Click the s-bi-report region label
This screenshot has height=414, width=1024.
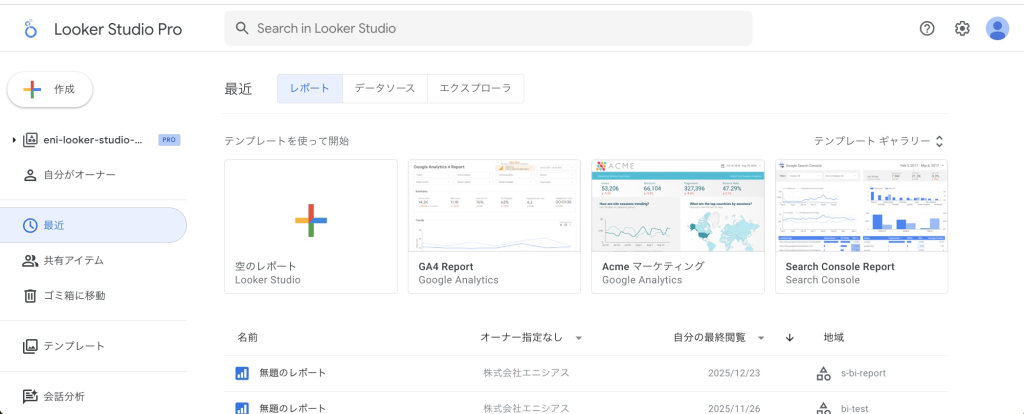(x=863, y=374)
